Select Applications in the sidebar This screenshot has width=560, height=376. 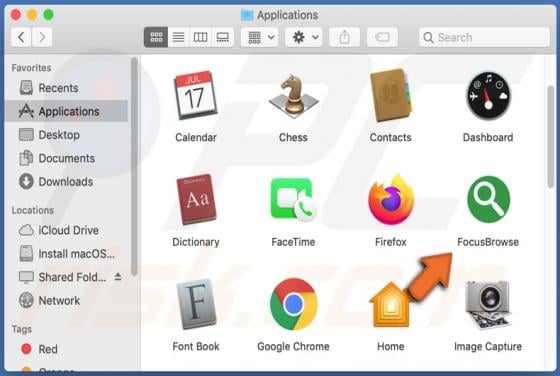(67, 111)
